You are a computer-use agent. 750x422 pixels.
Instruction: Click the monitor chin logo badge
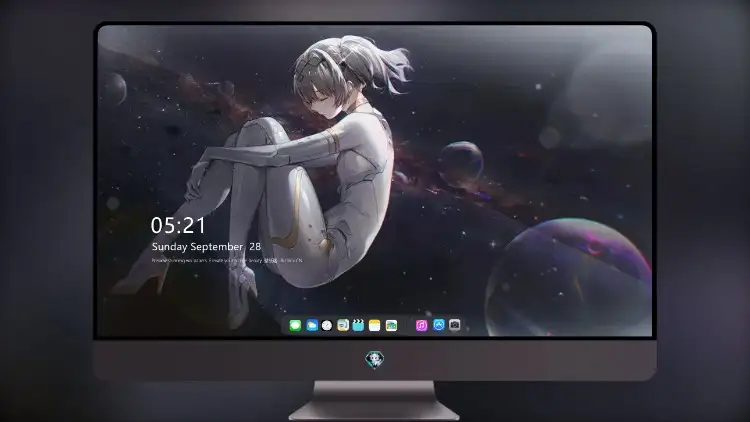coord(375,360)
